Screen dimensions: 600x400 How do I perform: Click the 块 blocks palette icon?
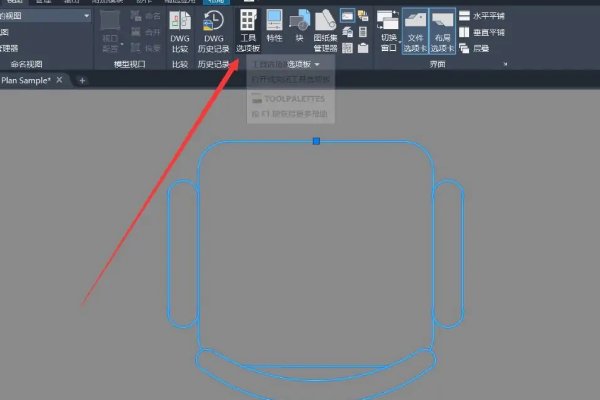(x=299, y=31)
